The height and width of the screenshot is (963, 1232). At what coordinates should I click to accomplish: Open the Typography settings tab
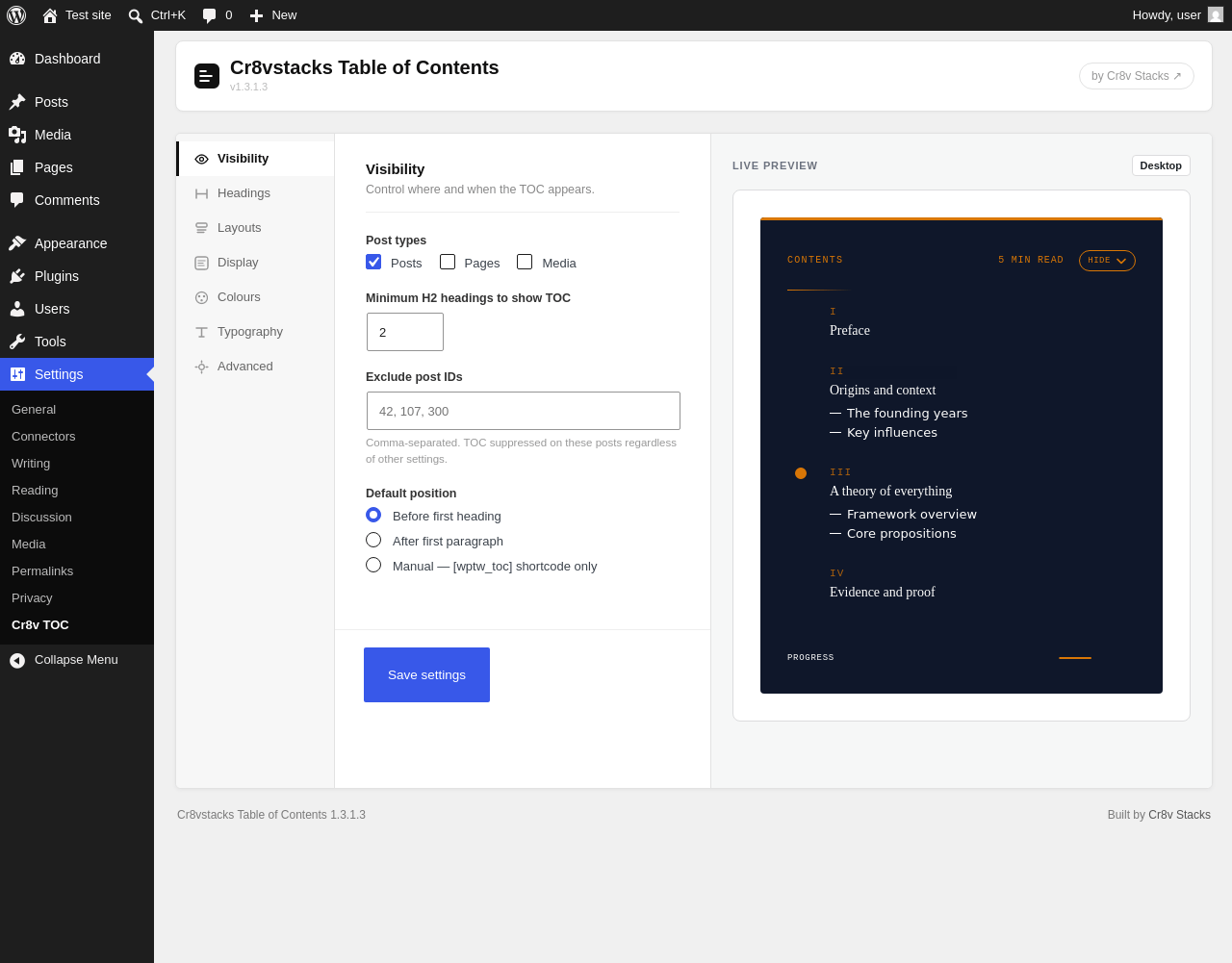point(256,332)
